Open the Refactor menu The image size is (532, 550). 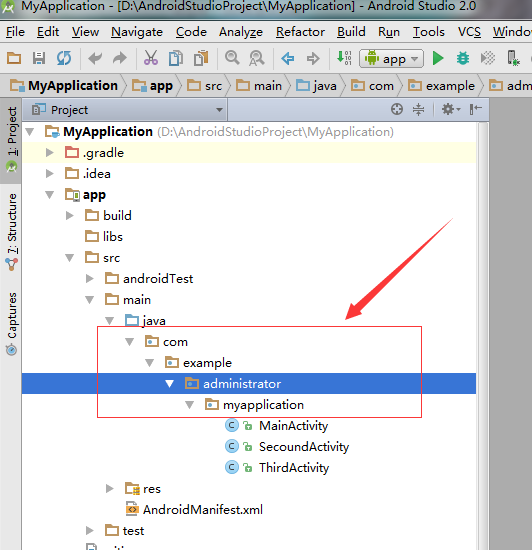300,32
